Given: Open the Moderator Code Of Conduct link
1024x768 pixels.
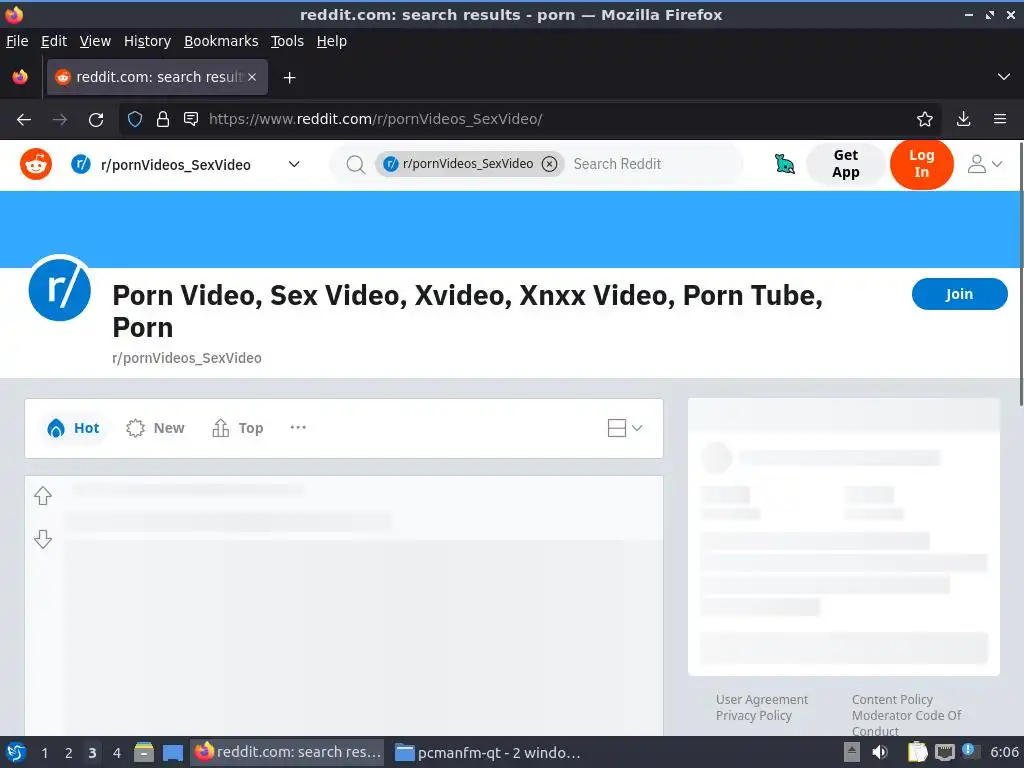Looking at the screenshot, I should pyautogui.click(x=906, y=723).
